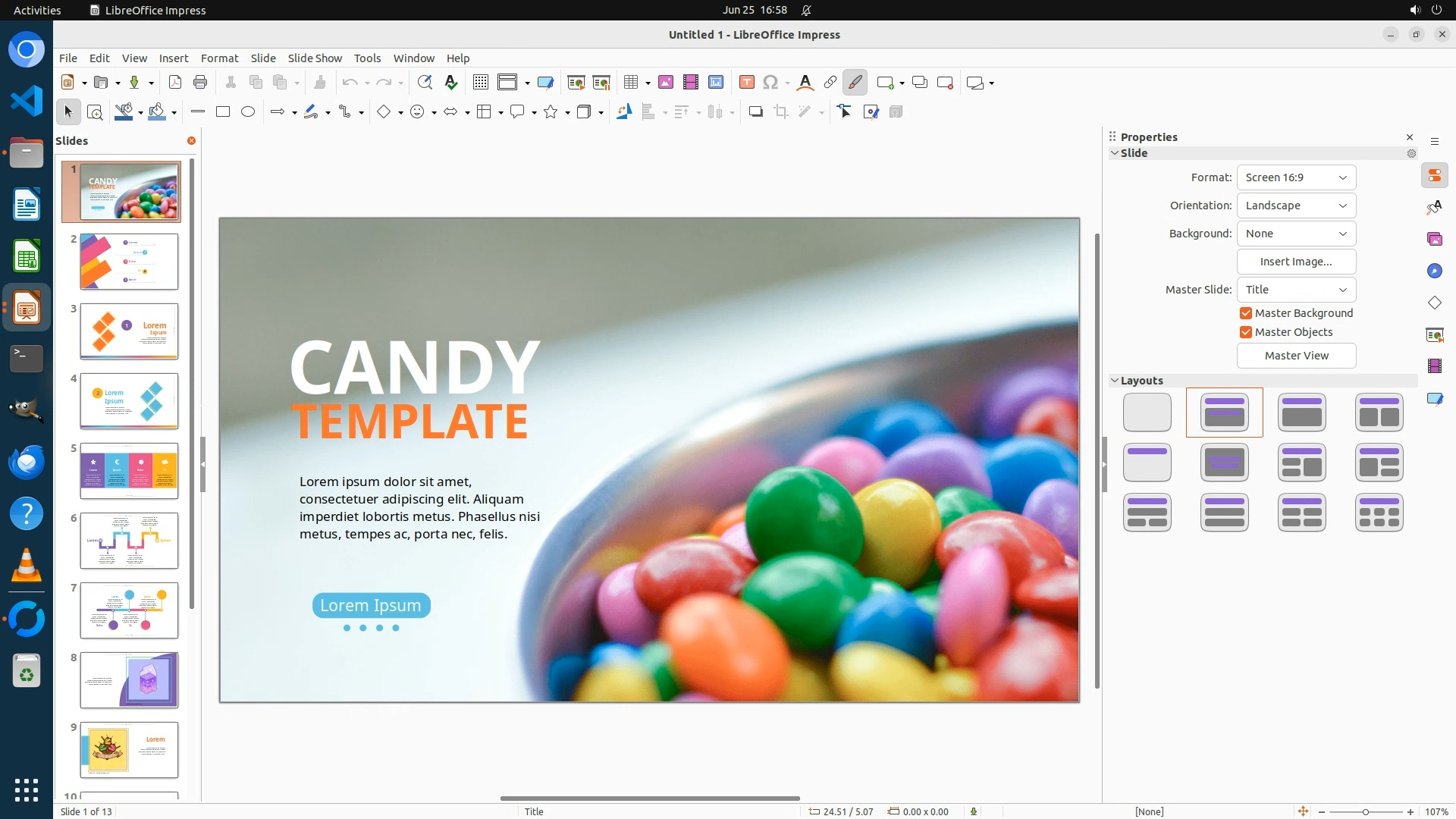Open the Slide Show menu

tap(315, 58)
